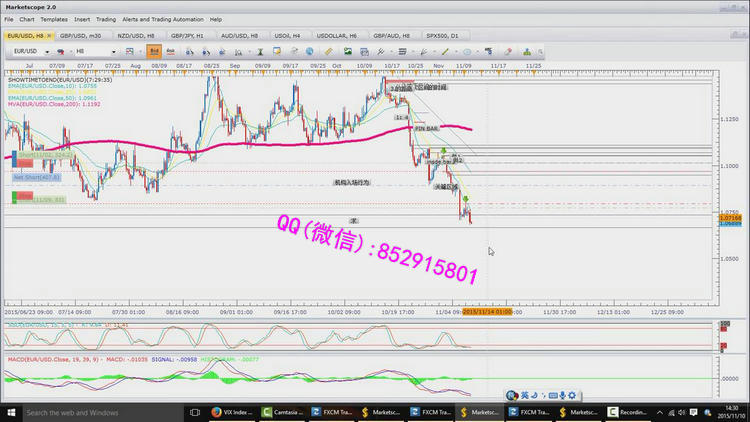Image resolution: width=750 pixels, height=422 pixels.
Task: Click the Net Short position label on chart
Action: point(37,177)
